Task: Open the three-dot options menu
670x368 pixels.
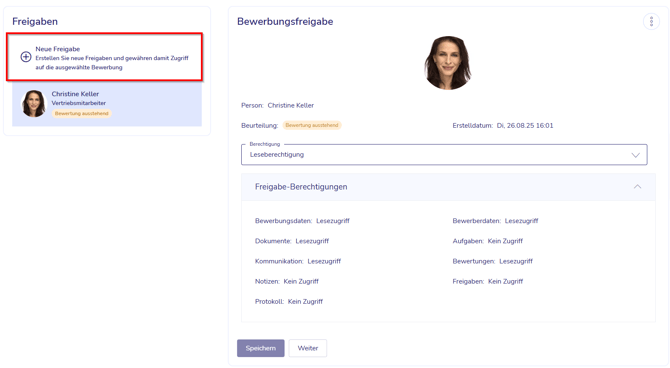Action: tap(651, 21)
